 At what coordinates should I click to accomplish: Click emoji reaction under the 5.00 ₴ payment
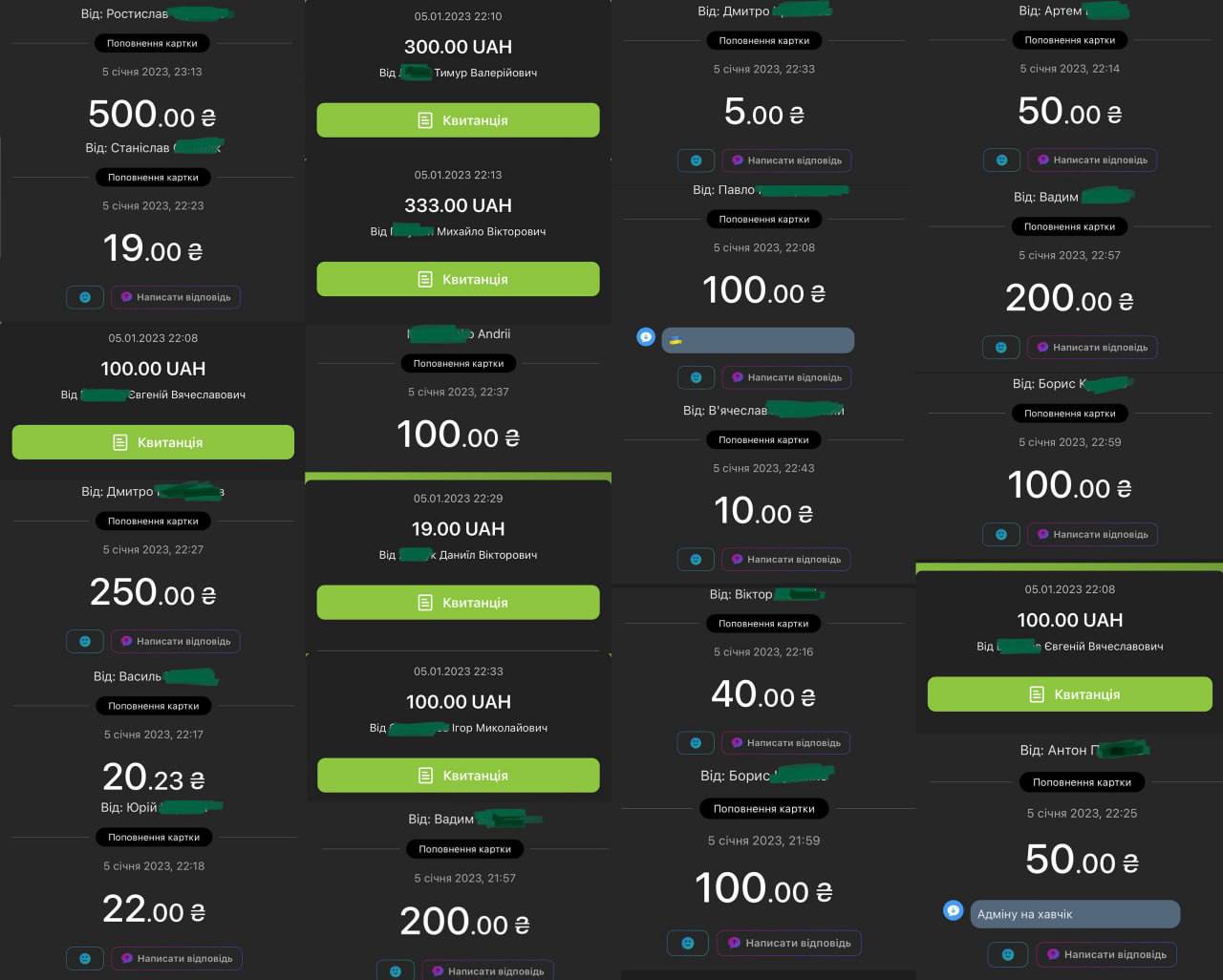tap(697, 160)
